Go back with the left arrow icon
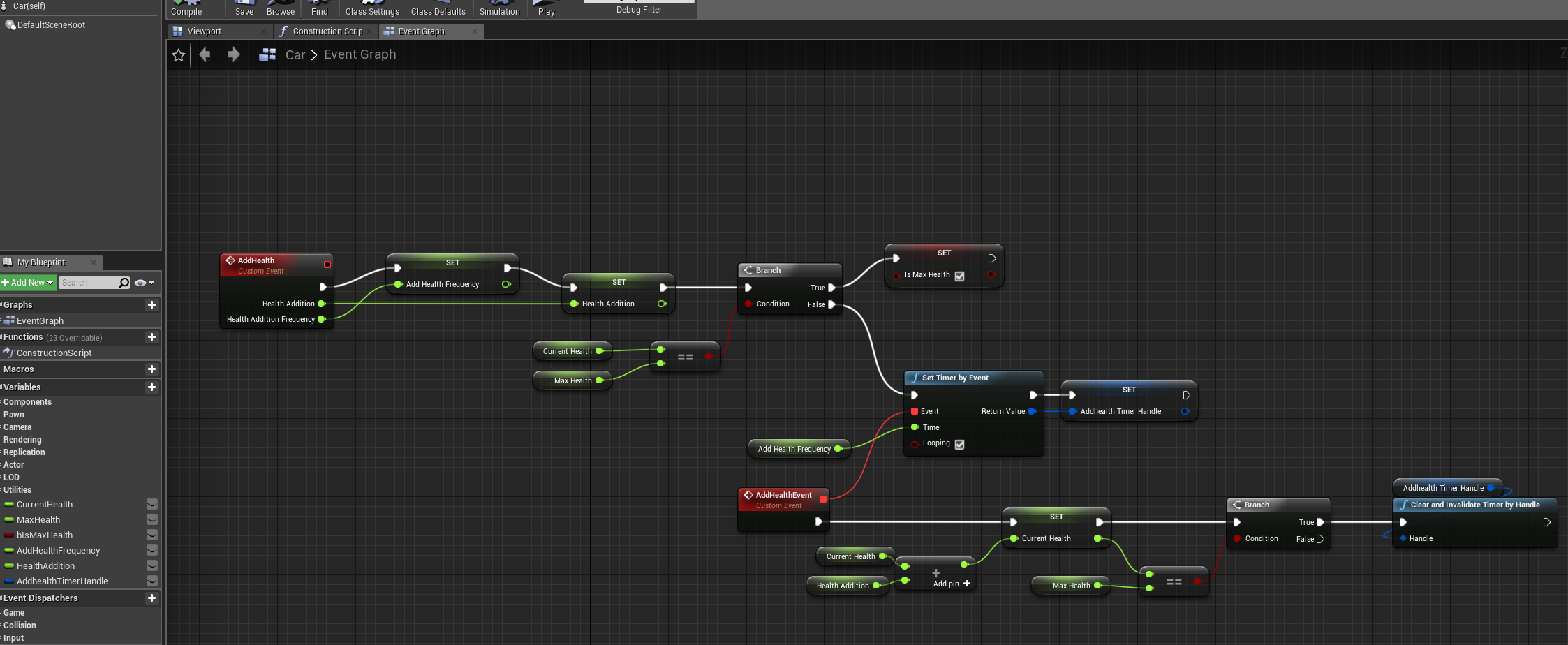This screenshot has height=645, width=1568. (205, 54)
